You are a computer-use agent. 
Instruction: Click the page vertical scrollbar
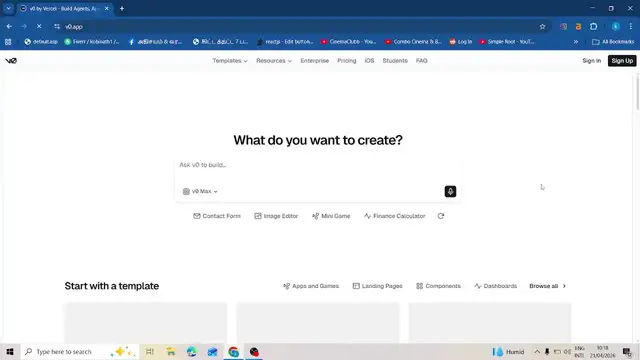click(x=637, y=92)
